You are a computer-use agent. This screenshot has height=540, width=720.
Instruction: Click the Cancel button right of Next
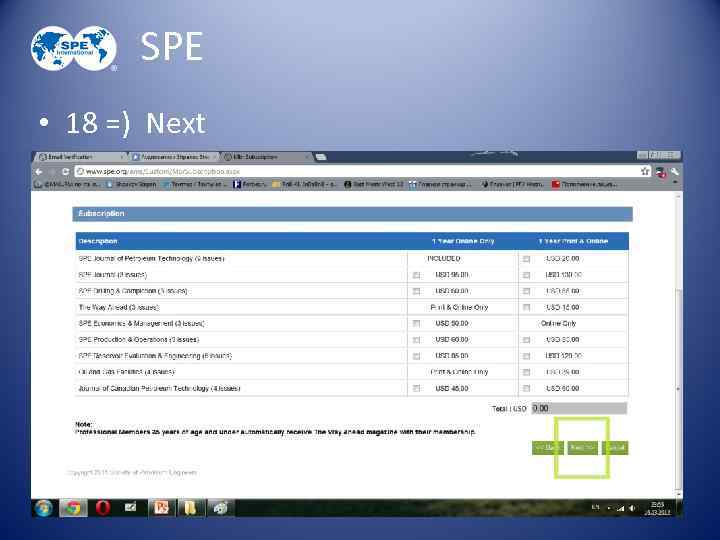coord(615,448)
